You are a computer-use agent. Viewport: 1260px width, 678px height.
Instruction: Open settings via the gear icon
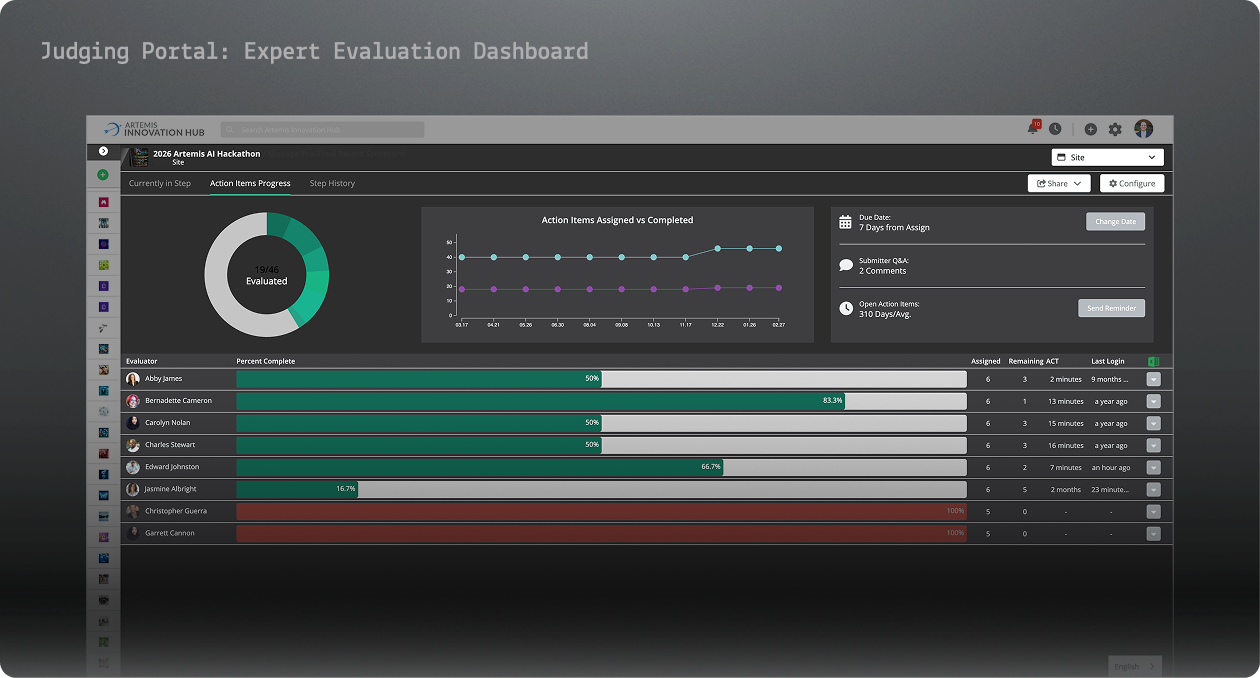coord(1114,128)
